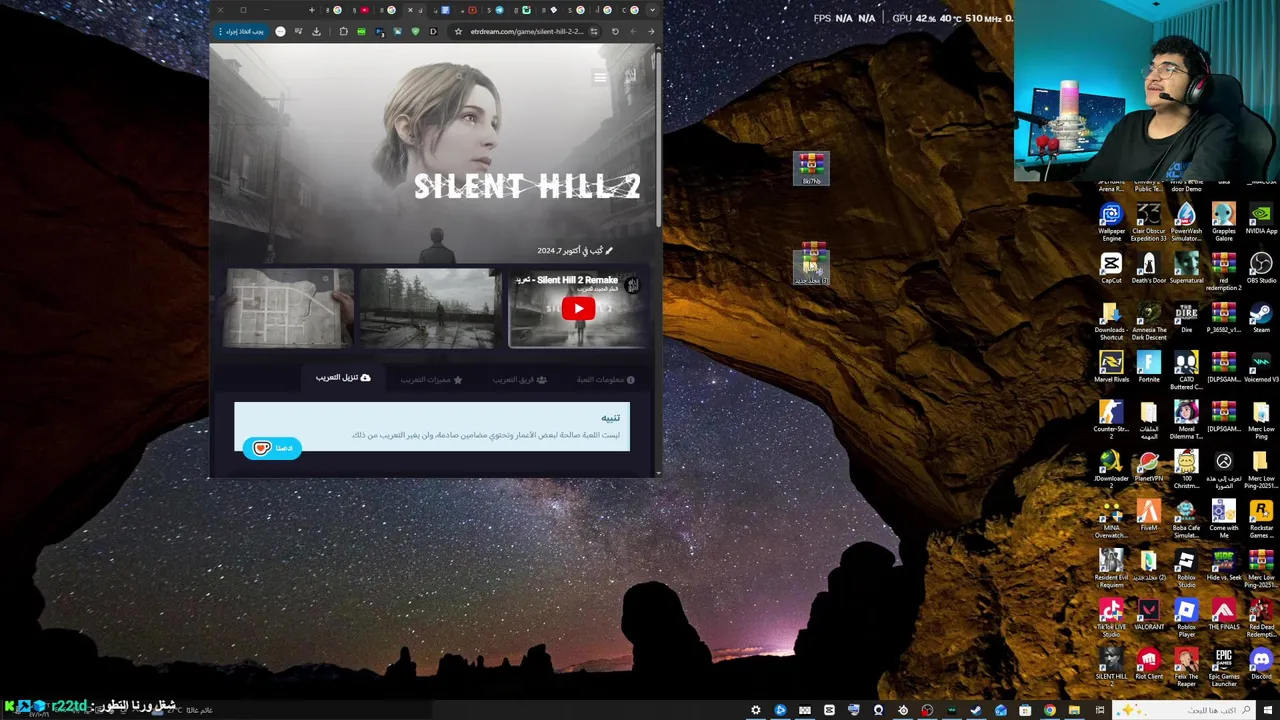The image size is (1280, 720).
Task: Expand the tab search dropdown arrow
Action: pos(652,10)
